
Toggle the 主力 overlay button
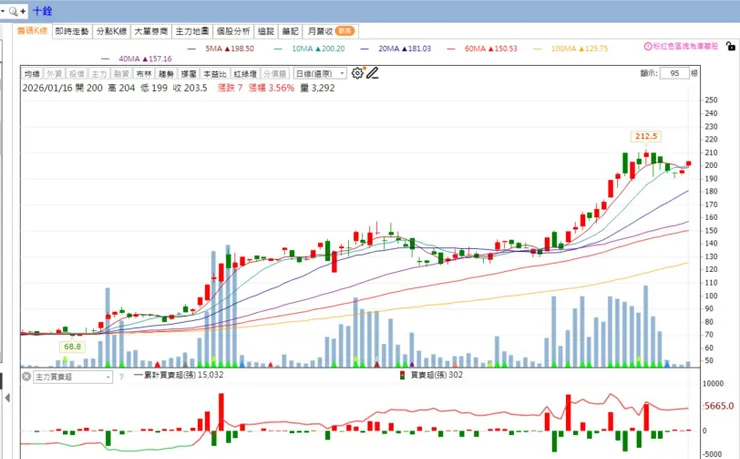99,74
